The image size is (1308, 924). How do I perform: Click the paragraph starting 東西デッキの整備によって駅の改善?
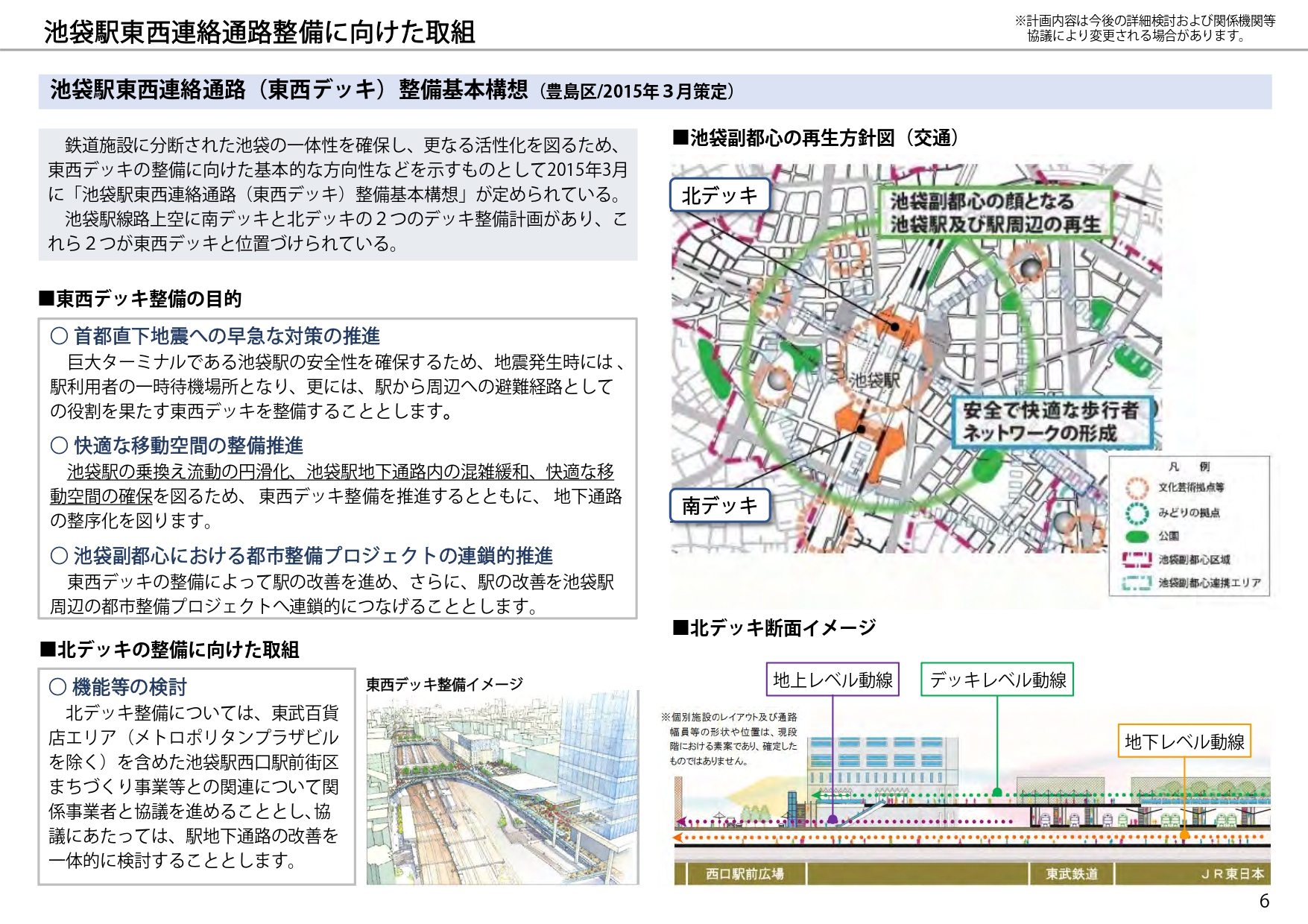332,594
